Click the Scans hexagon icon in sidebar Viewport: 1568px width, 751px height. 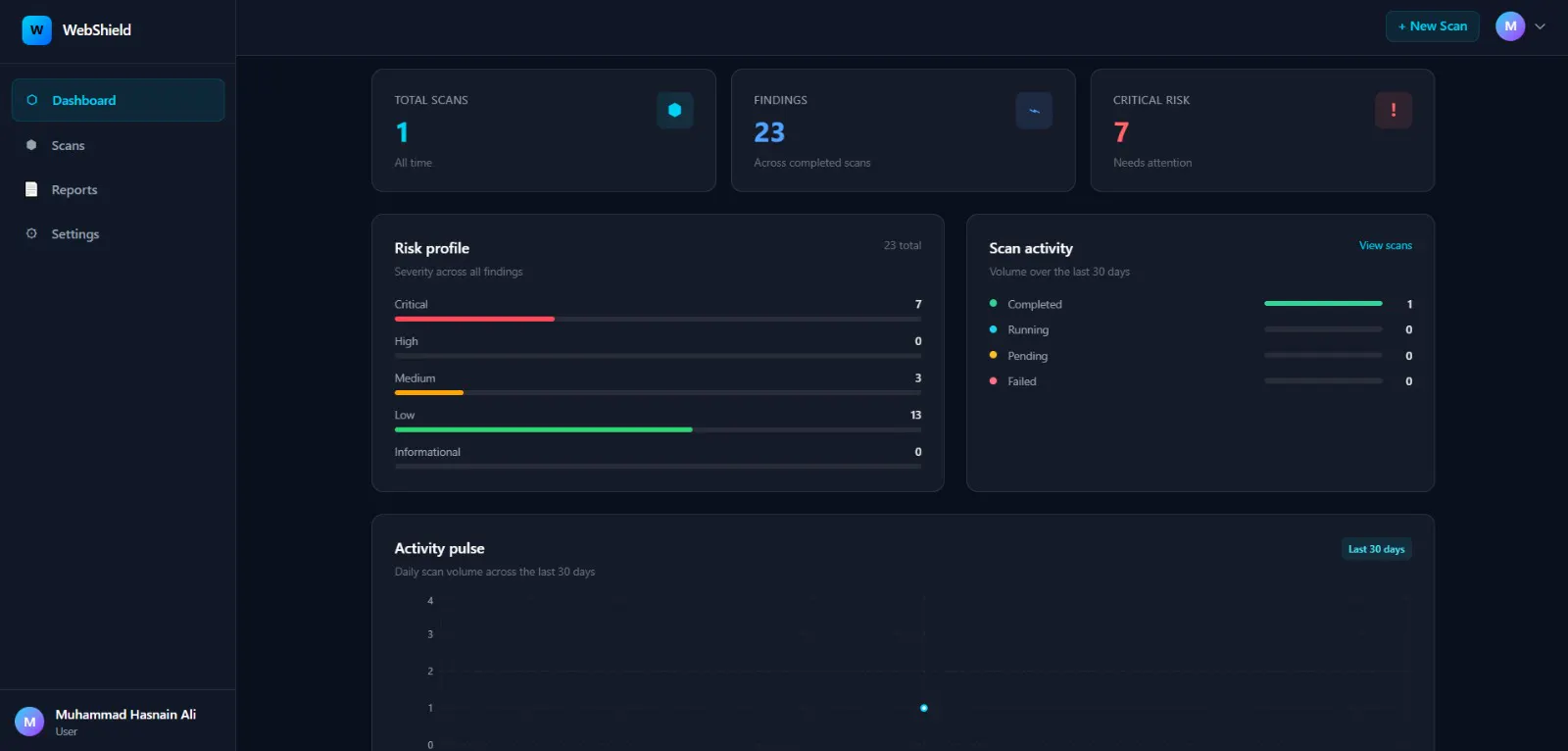point(31,145)
